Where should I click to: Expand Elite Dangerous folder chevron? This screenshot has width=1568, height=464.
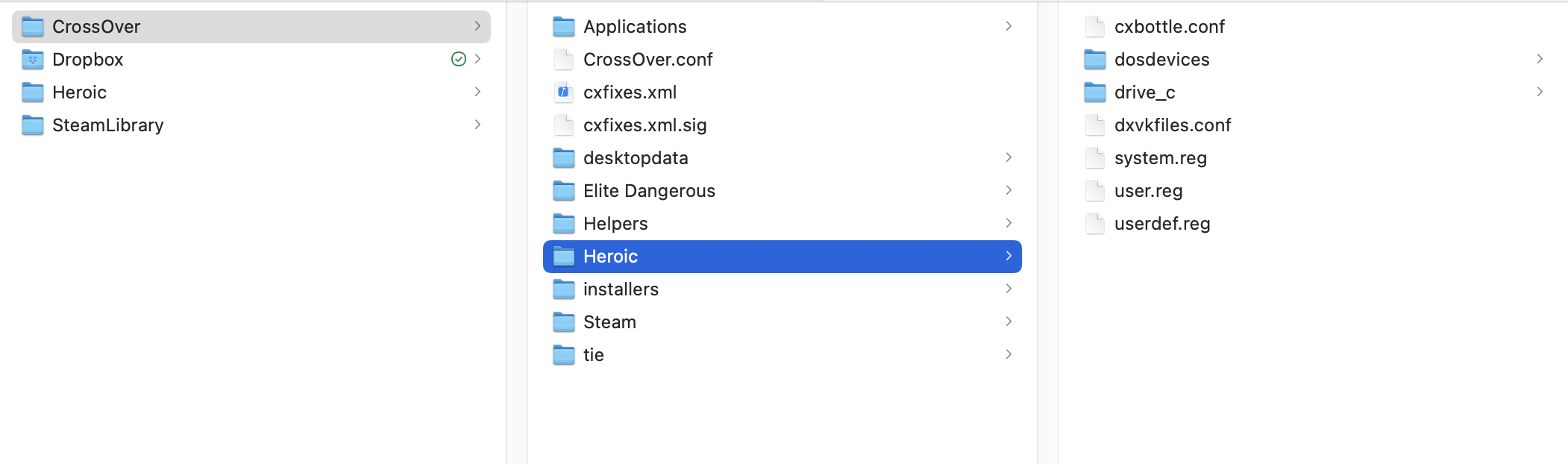coord(1009,190)
